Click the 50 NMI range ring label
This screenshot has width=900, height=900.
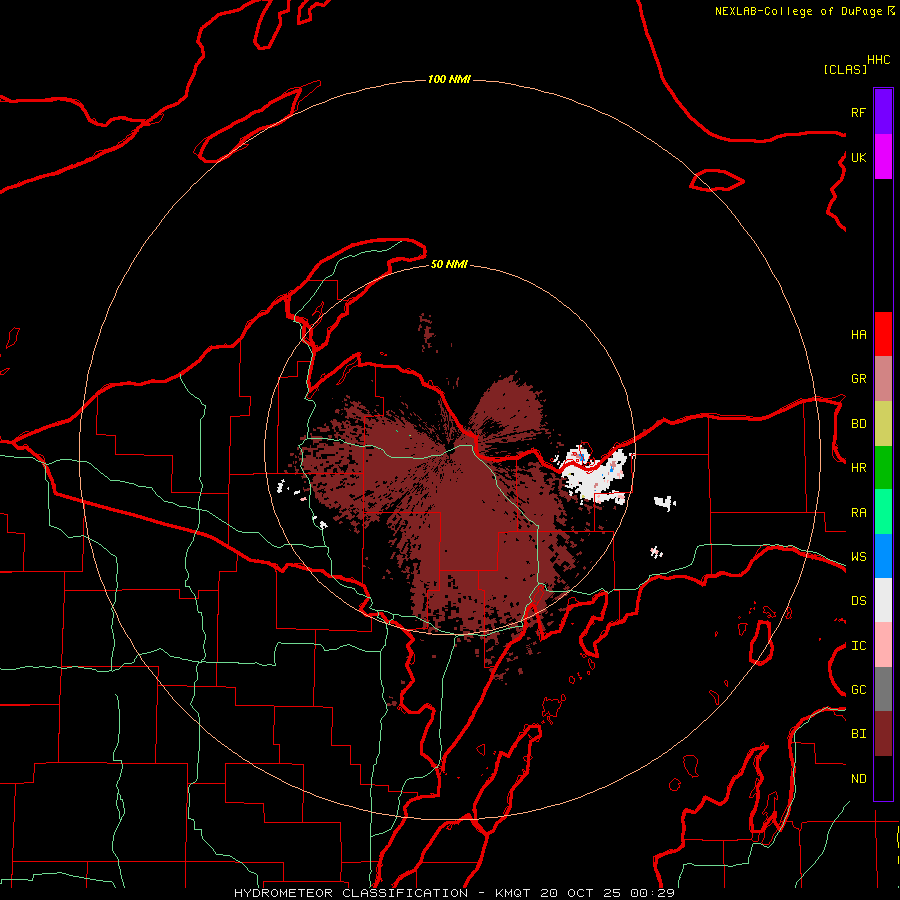point(449,264)
